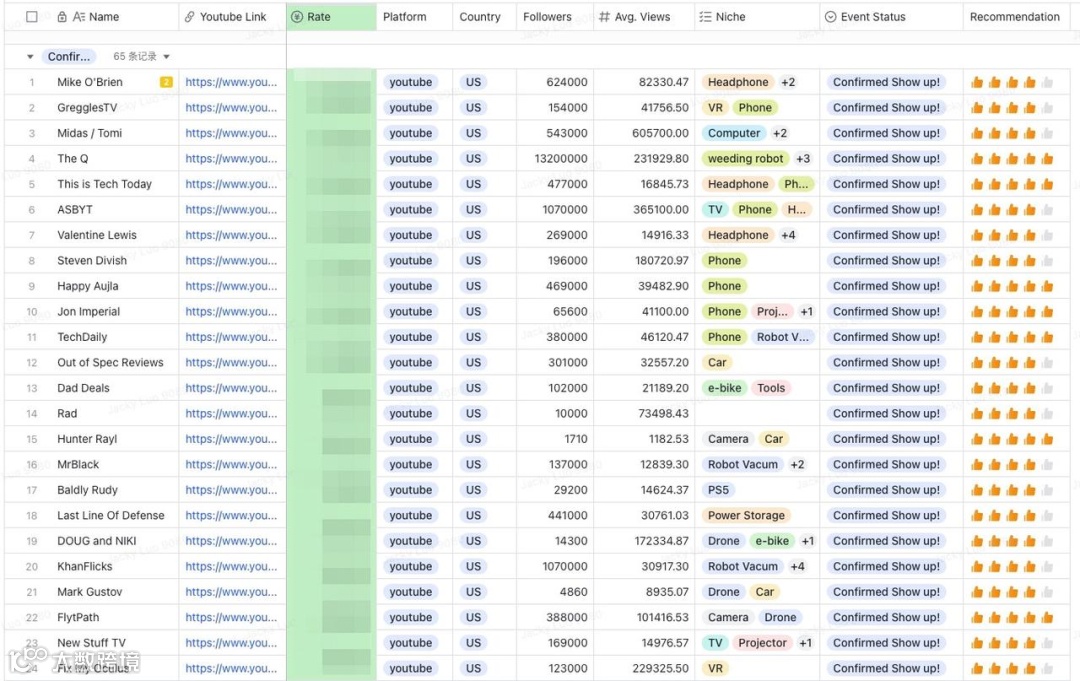
Task: Open the Youtube link for Mike O'Brien
Action: 231,82
